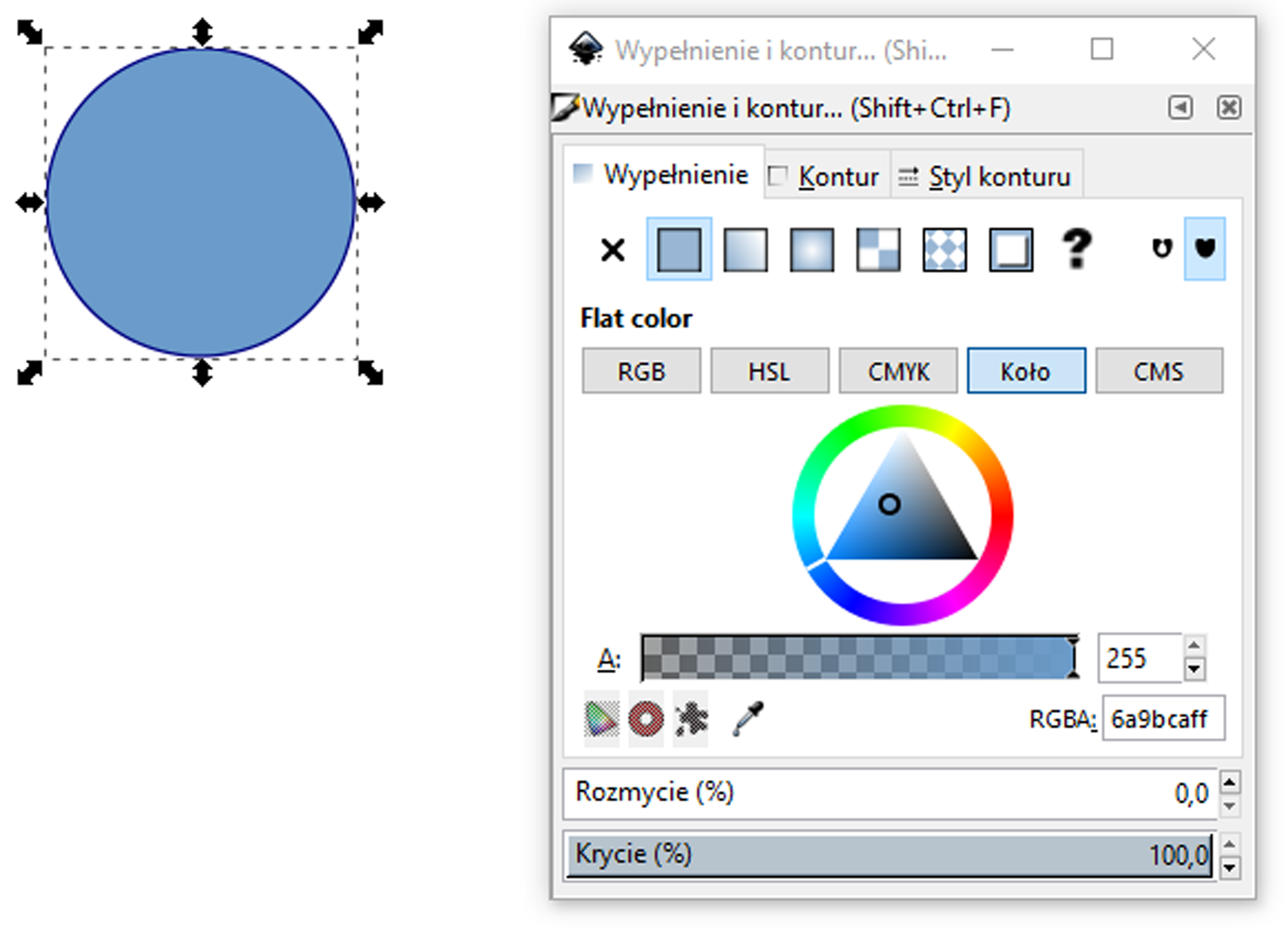Viewport: 1288px width, 929px height.
Task: Toggle the evenodd fill rule heart
Action: (x=1162, y=249)
